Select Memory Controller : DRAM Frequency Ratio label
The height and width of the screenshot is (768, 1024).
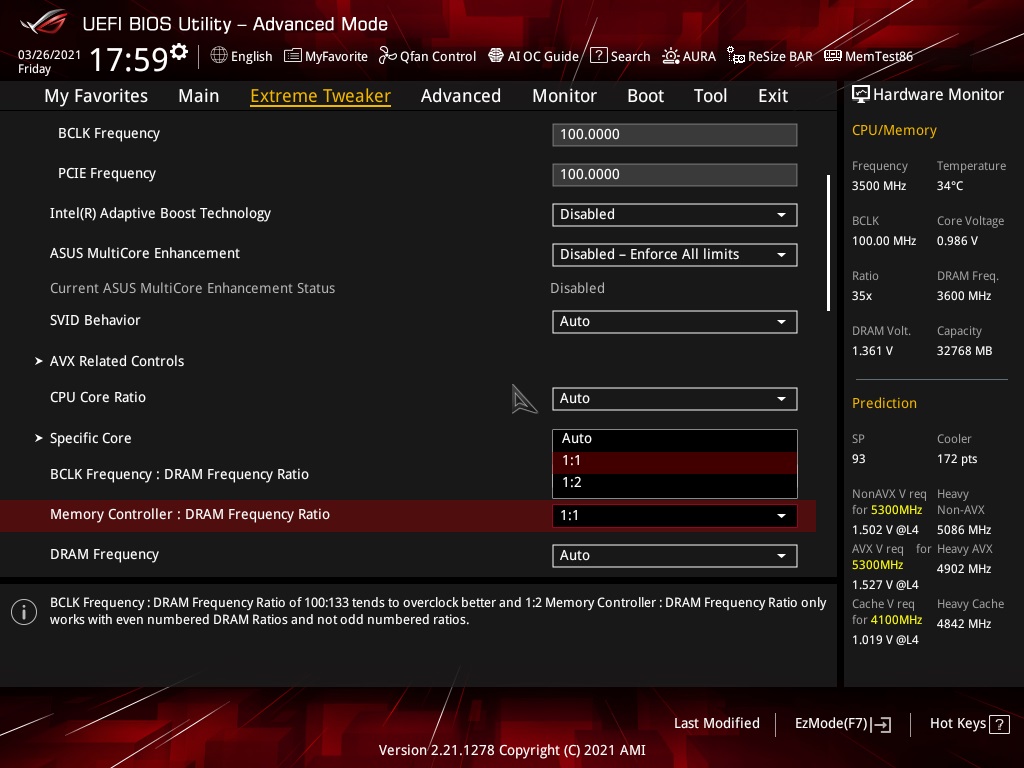click(190, 515)
